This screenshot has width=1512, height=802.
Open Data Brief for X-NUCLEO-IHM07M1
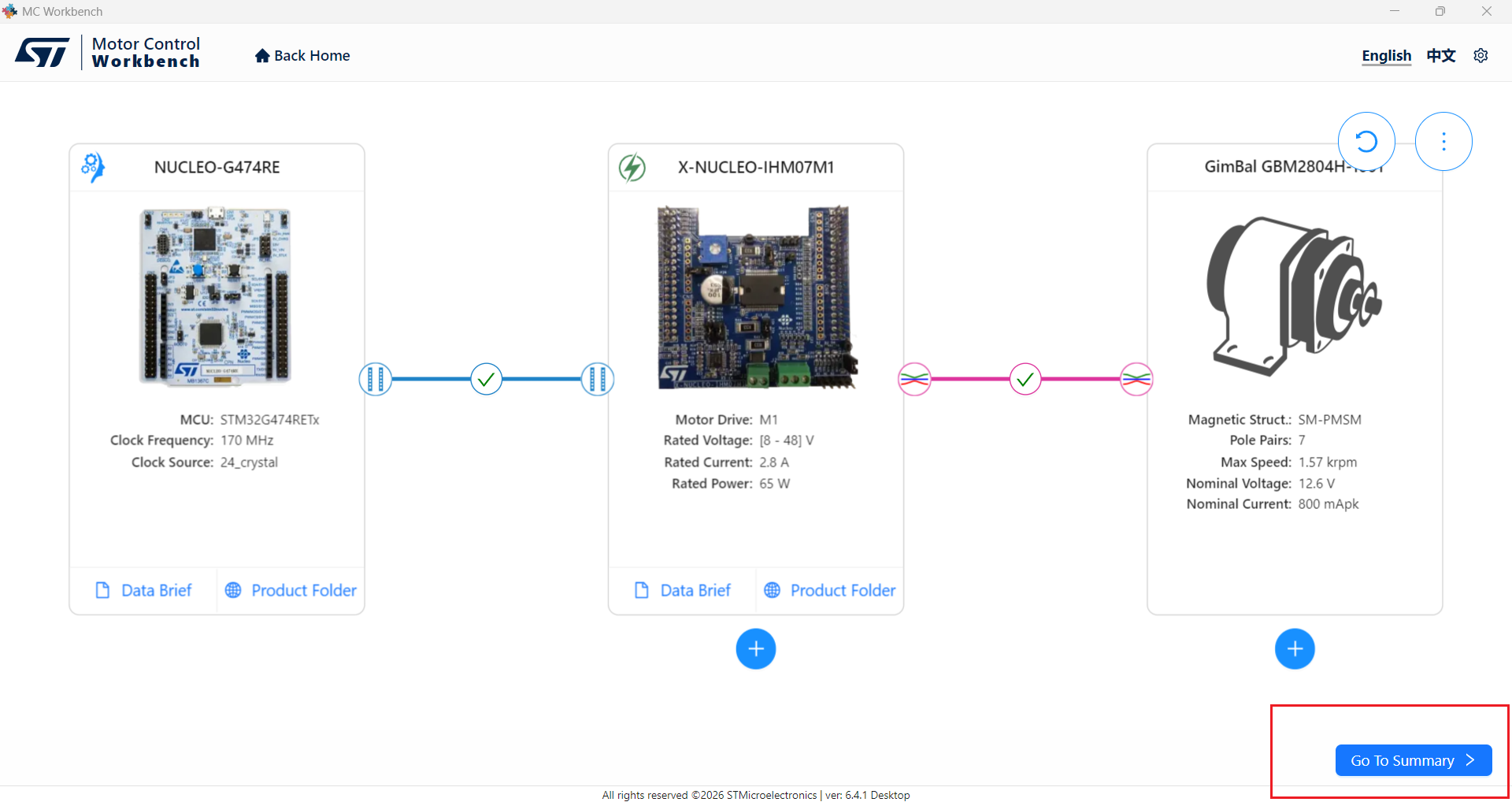click(682, 590)
